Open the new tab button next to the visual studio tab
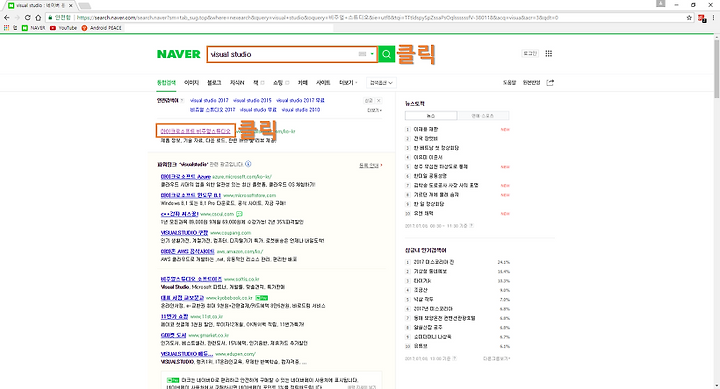Image resolution: width=720 pixels, height=389 pixels. [84, 6]
